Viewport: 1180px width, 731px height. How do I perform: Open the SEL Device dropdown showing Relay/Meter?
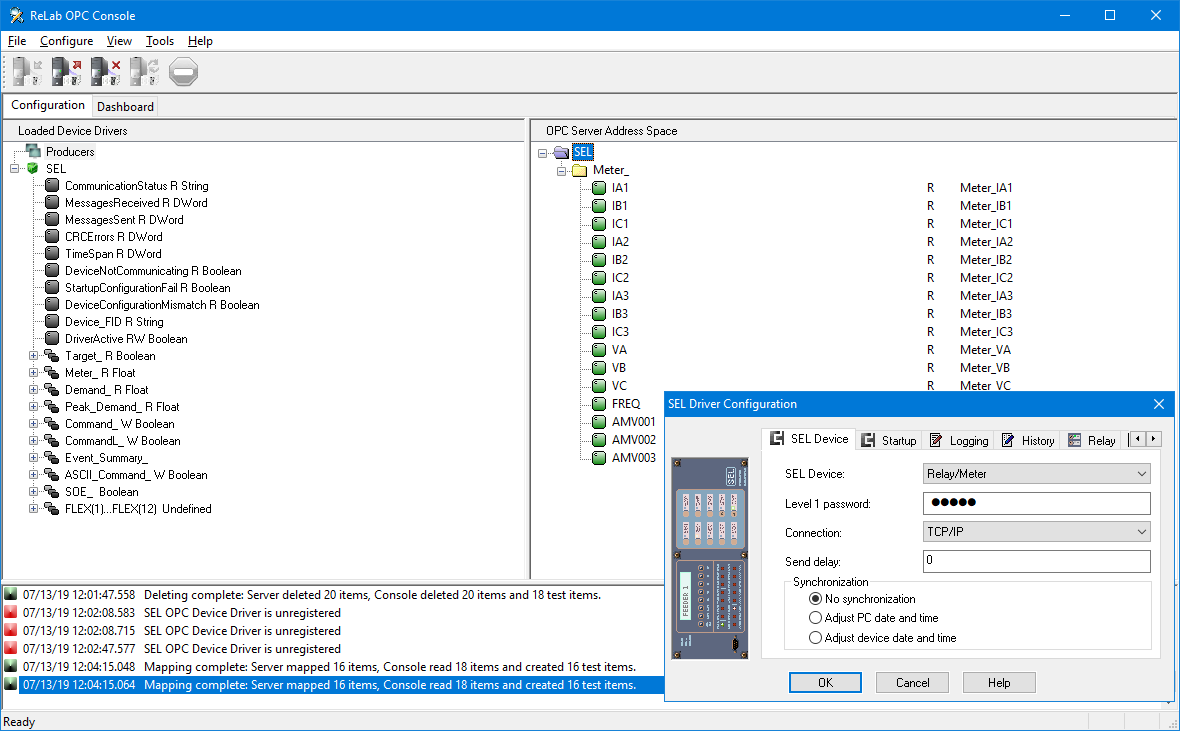pyautogui.click(x=1036, y=474)
